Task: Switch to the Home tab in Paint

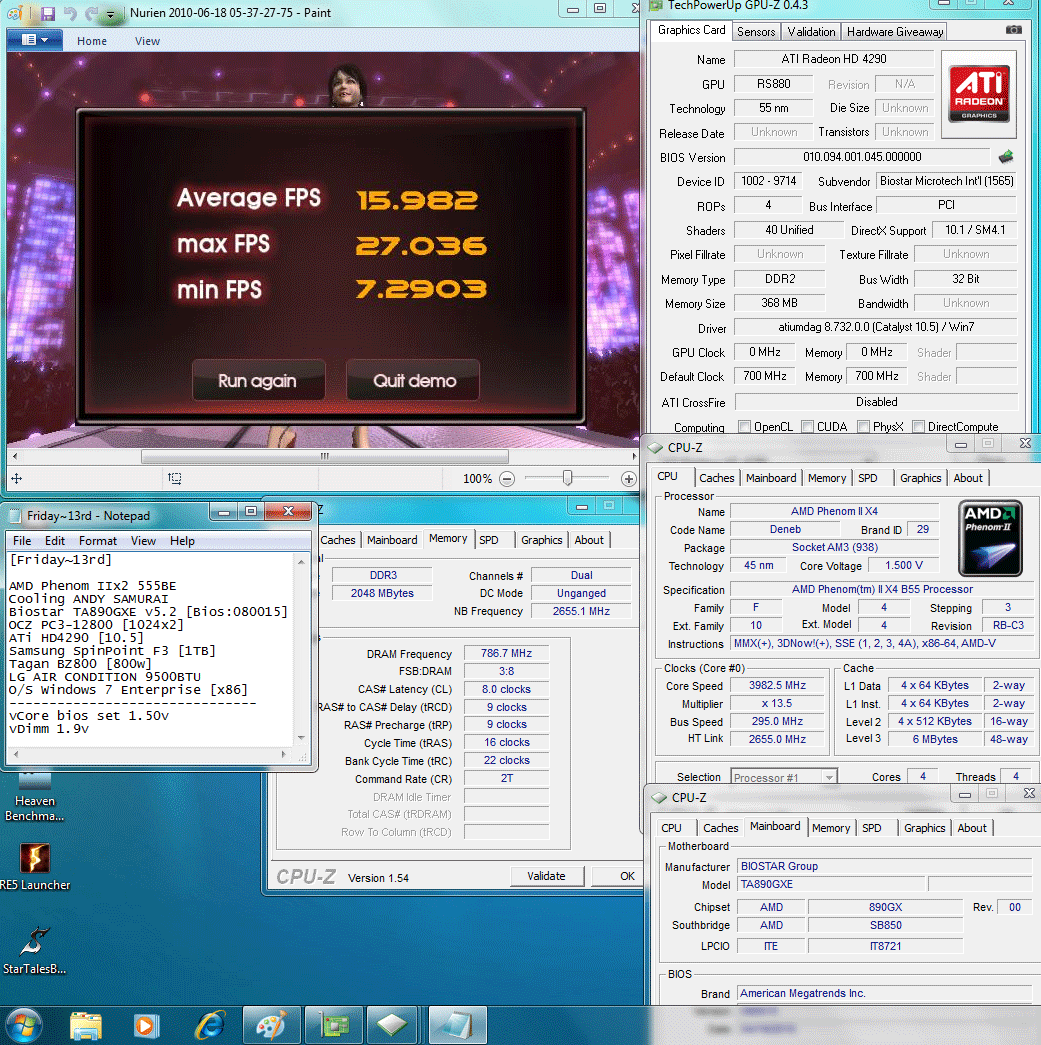Action: tap(92, 41)
